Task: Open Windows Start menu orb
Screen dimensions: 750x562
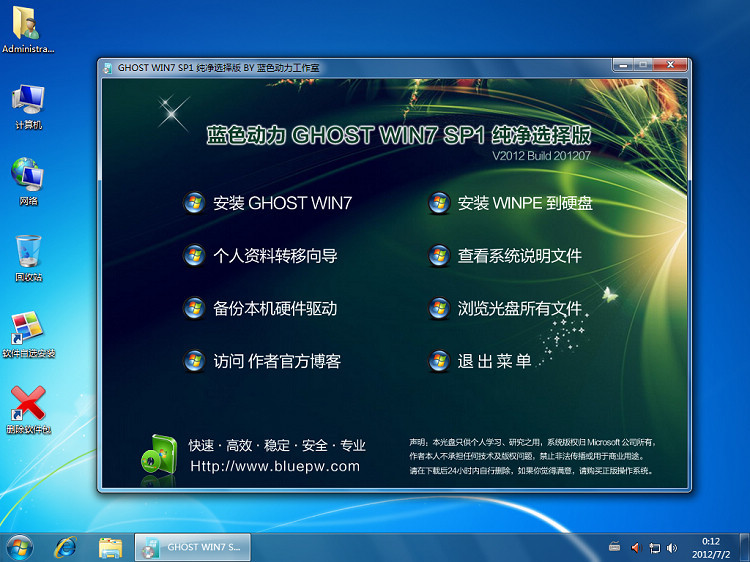Action: coord(20,547)
